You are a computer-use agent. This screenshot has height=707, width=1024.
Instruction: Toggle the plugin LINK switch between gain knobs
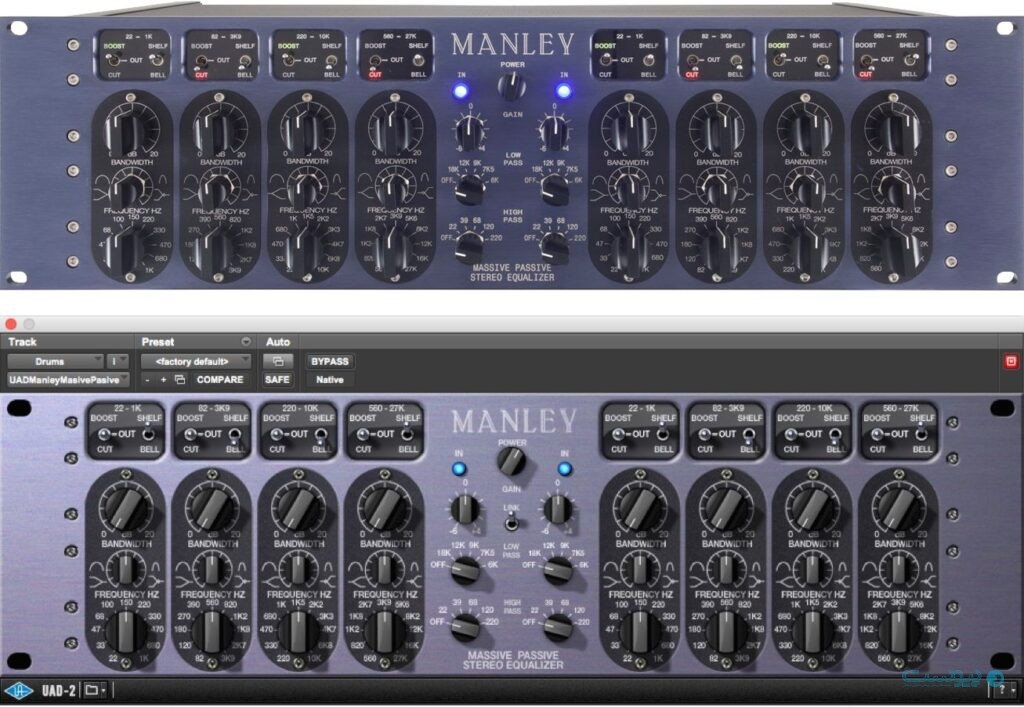pos(512,522)
